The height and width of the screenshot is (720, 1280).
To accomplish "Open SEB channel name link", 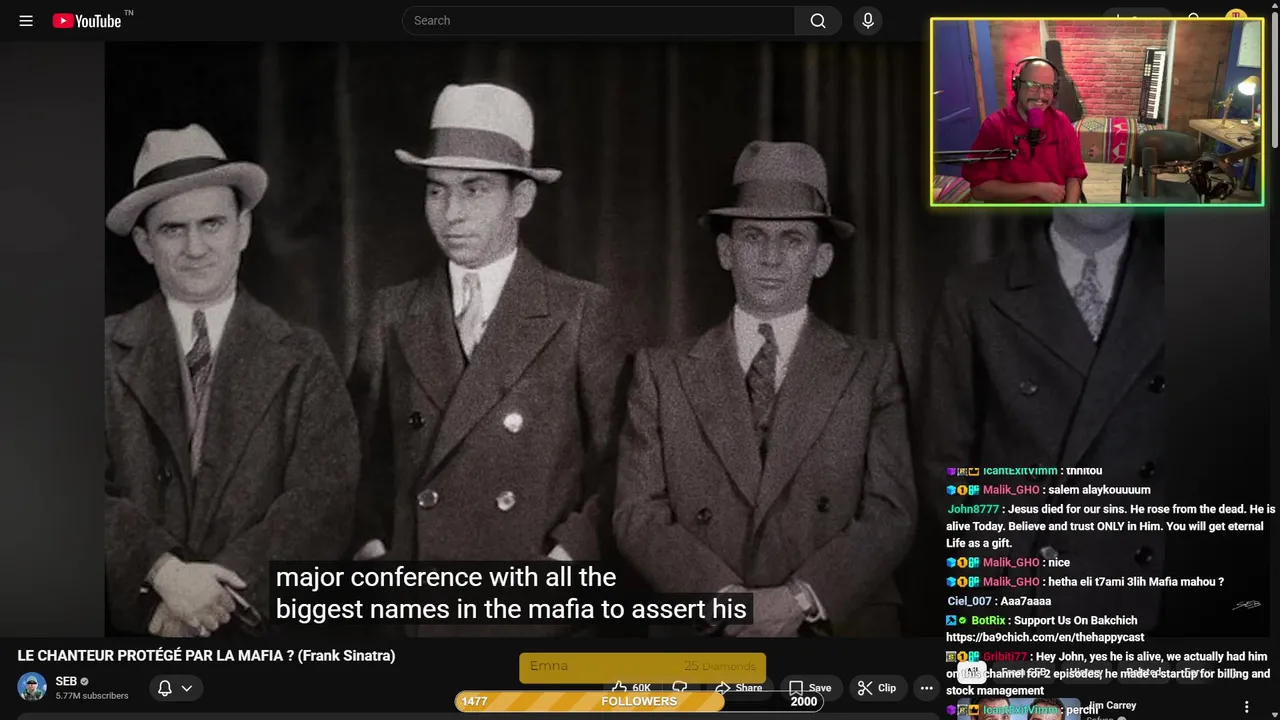I will (66, 681).
